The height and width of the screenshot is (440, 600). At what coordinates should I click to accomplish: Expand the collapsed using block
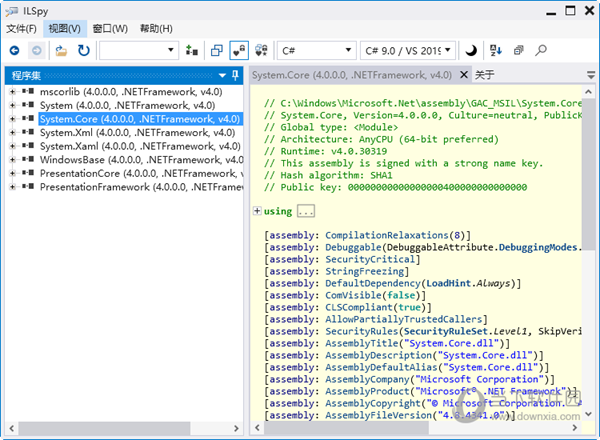click(x=257, y=211)
